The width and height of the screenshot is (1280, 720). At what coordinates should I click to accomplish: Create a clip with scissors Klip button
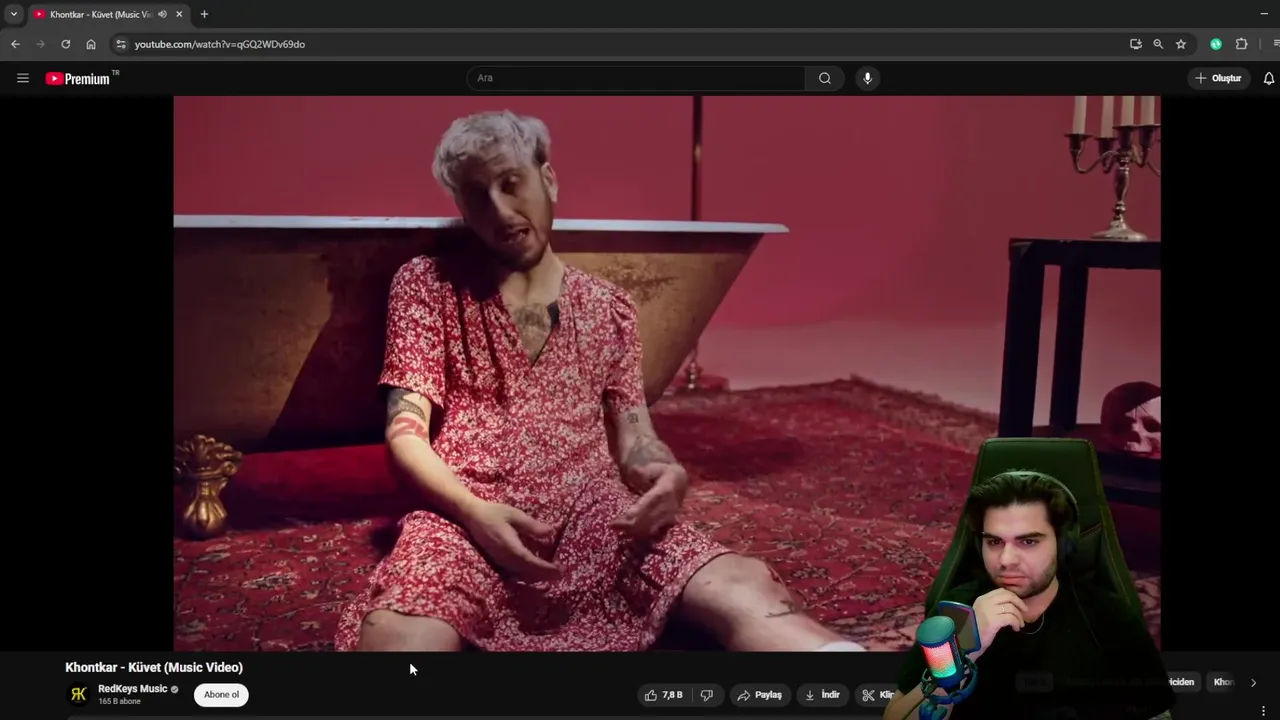pyautogui.click(x=878, y=695)
